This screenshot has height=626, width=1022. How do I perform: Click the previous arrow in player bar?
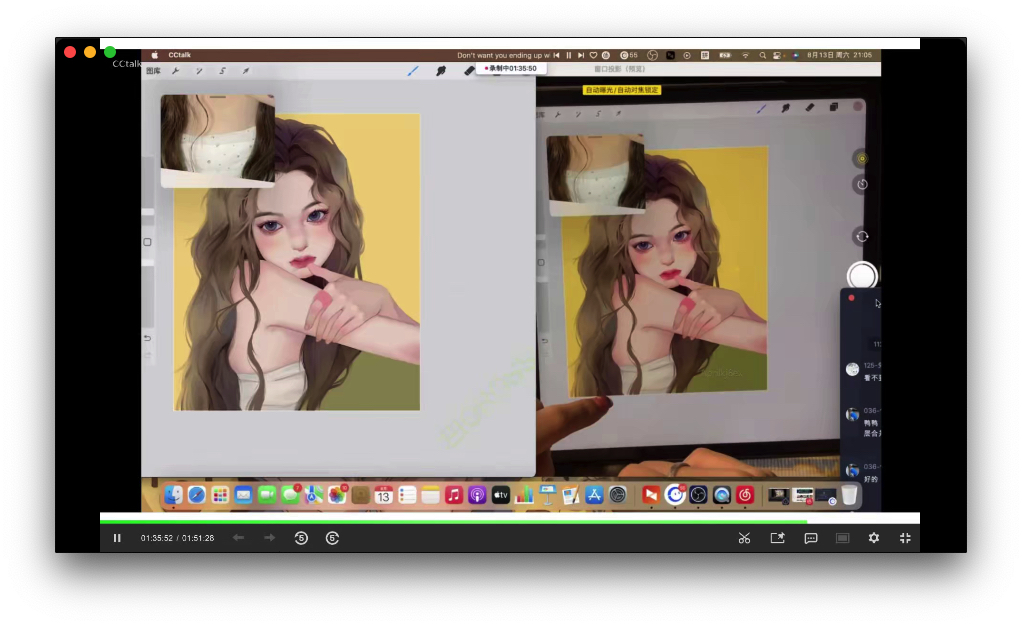pos(239,538)
